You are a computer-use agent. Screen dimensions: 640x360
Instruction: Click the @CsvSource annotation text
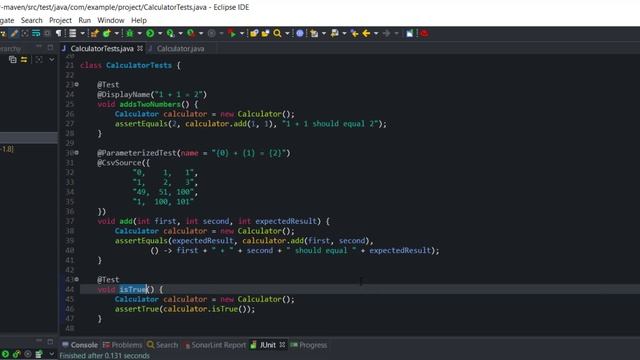(119, 163)
